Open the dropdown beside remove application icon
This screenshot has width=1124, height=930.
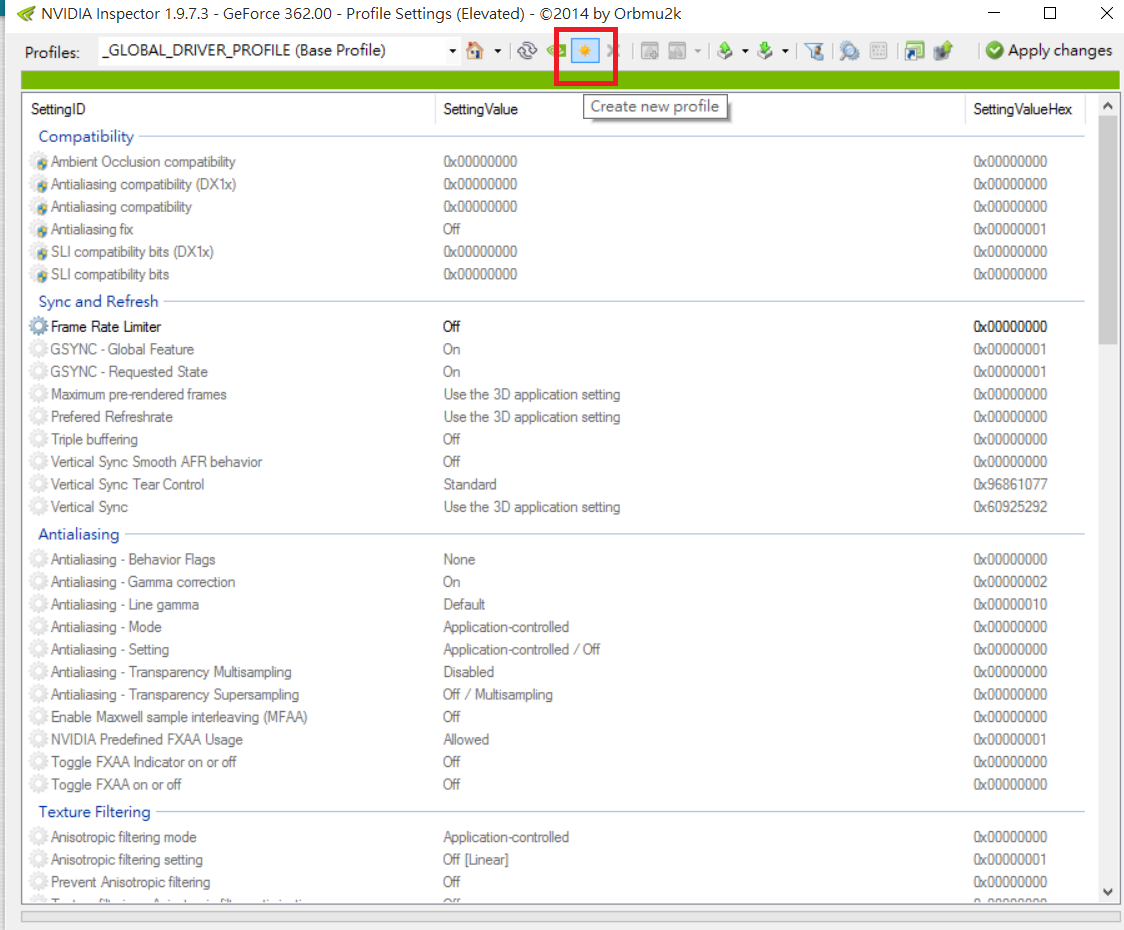[697, 51]
